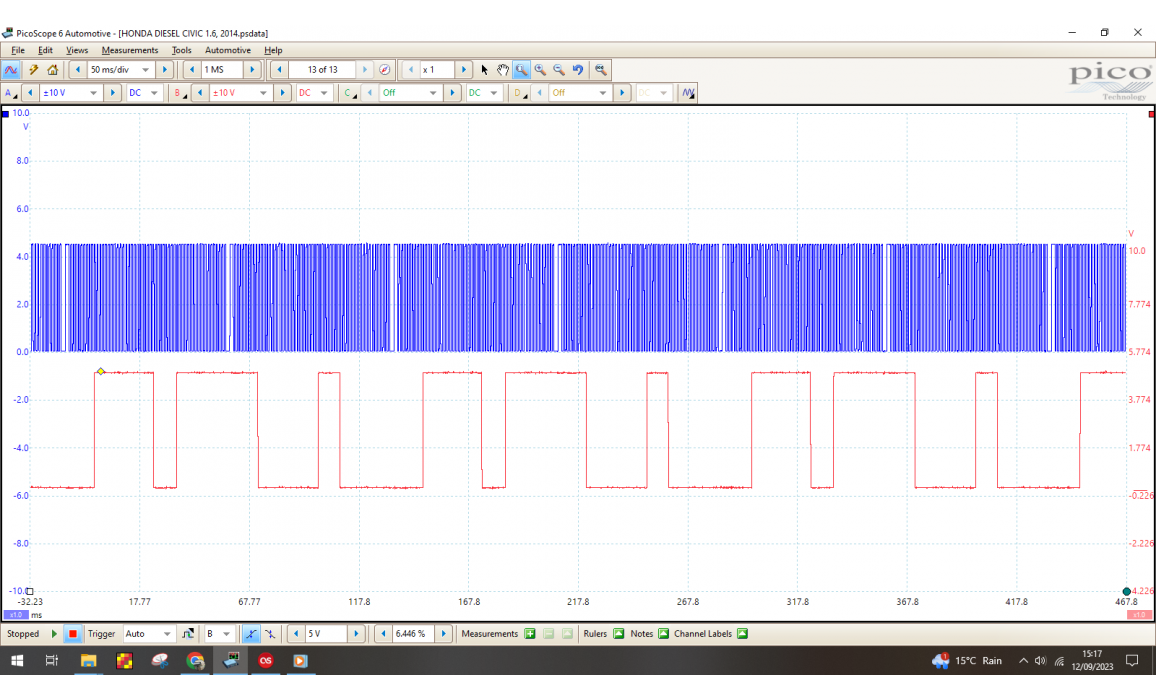The height and width of the screenshot is (700, 1156).
Task: Open the Measurements menu
Action: (129, 50)
